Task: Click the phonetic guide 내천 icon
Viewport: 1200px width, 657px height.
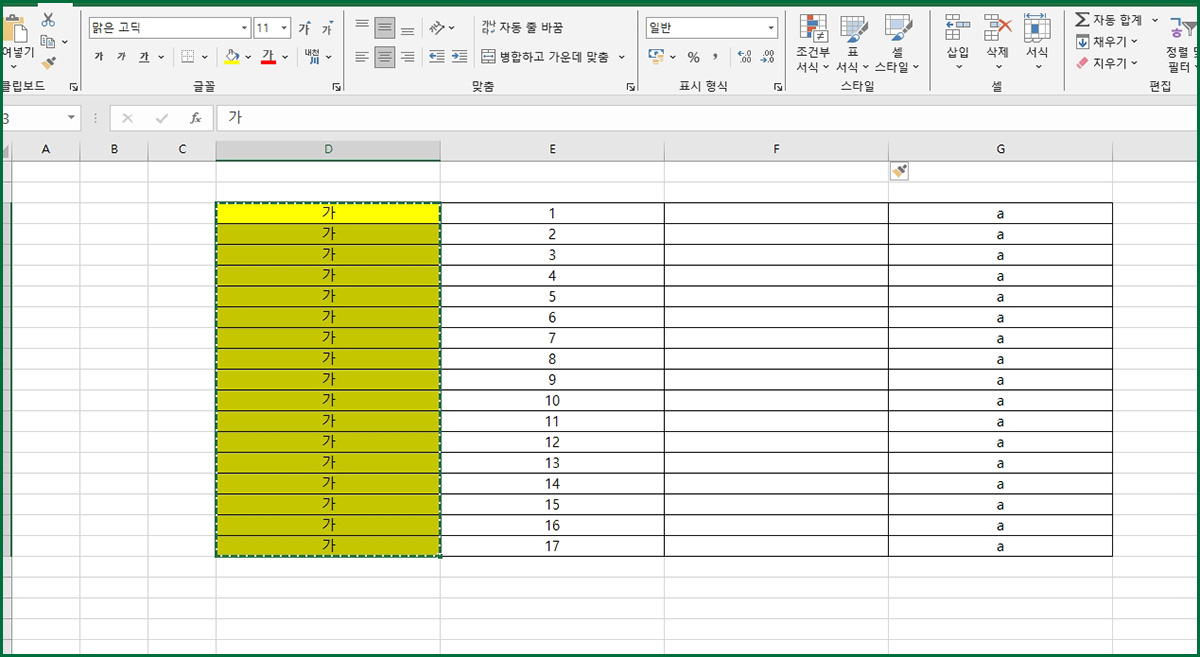Action: click(313, 57)
